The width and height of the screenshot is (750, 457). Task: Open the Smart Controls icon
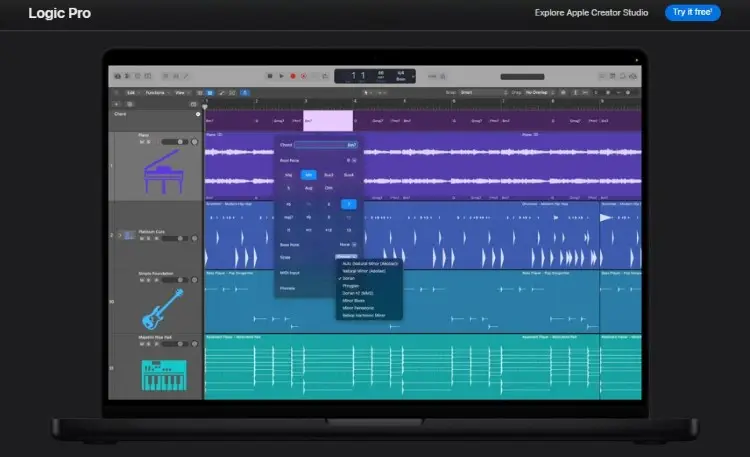pyautogui.click(x=165, y=76)
